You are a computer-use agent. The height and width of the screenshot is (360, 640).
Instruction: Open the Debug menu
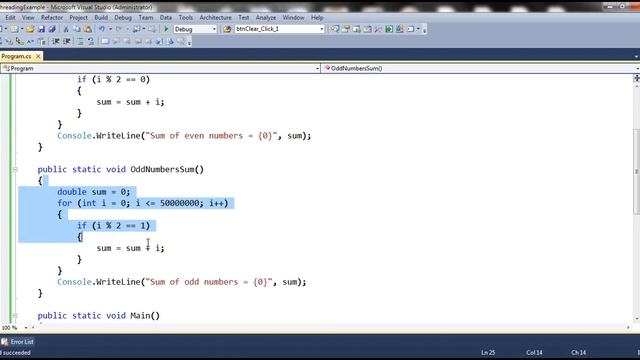click(x=123, y=18)
